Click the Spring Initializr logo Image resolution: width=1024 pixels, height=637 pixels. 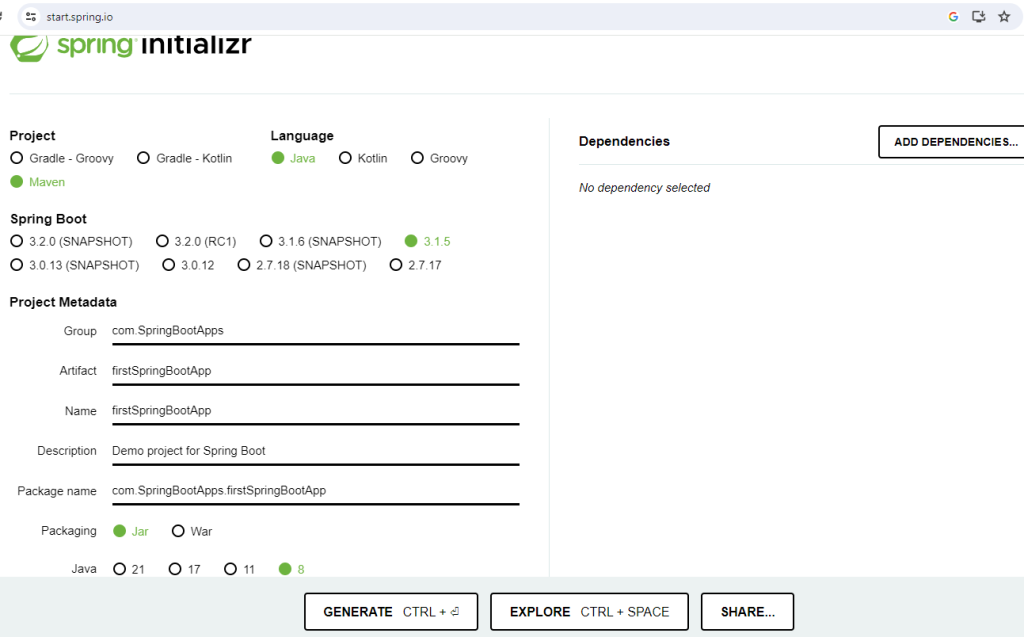coord(131,46)
